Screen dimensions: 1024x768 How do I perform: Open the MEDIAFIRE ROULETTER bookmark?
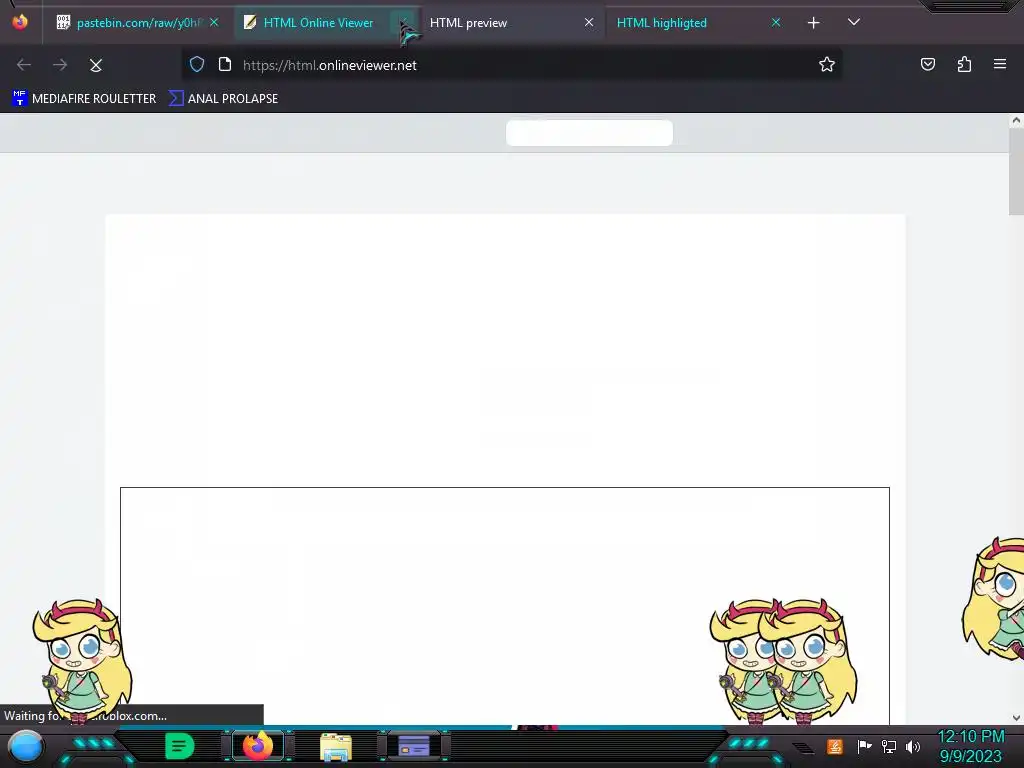(84, 99)
